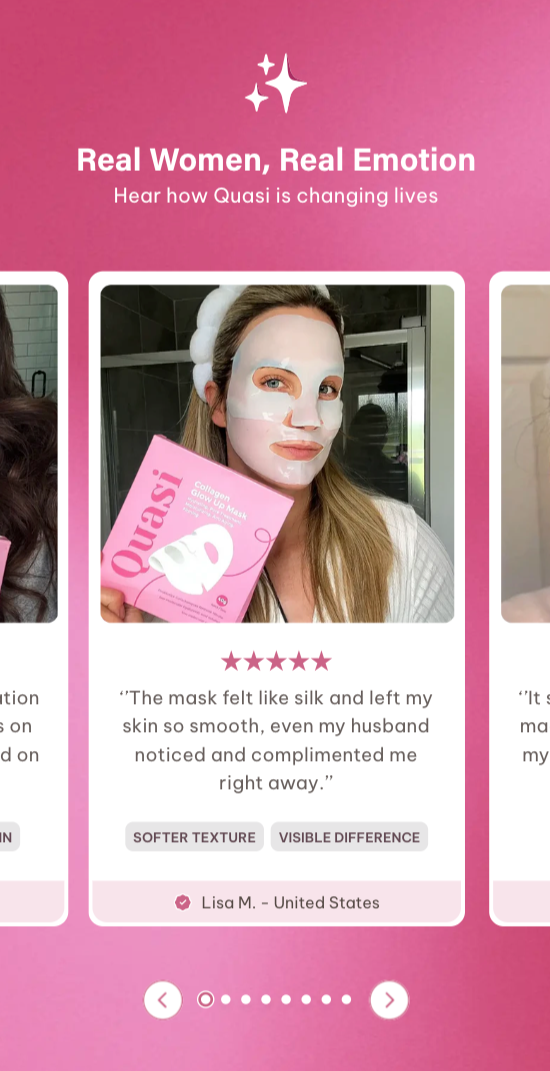Image resolution: width=550 pixels, height=1071 pixels.
Task: Advance to next testimonial with right arrow
Action: (x=389, y=1000)
